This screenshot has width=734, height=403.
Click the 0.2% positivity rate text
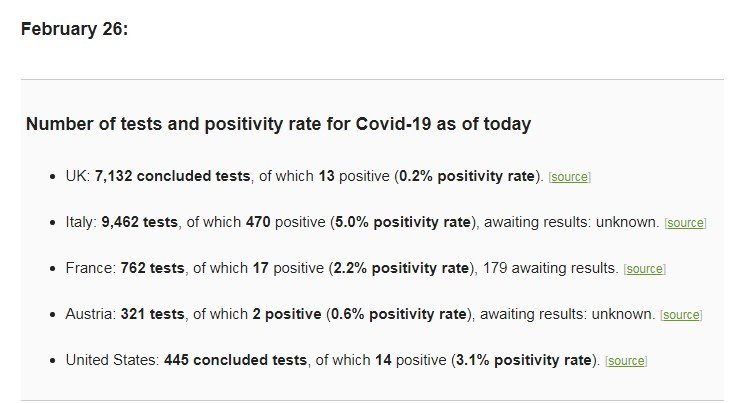[467, 176]
